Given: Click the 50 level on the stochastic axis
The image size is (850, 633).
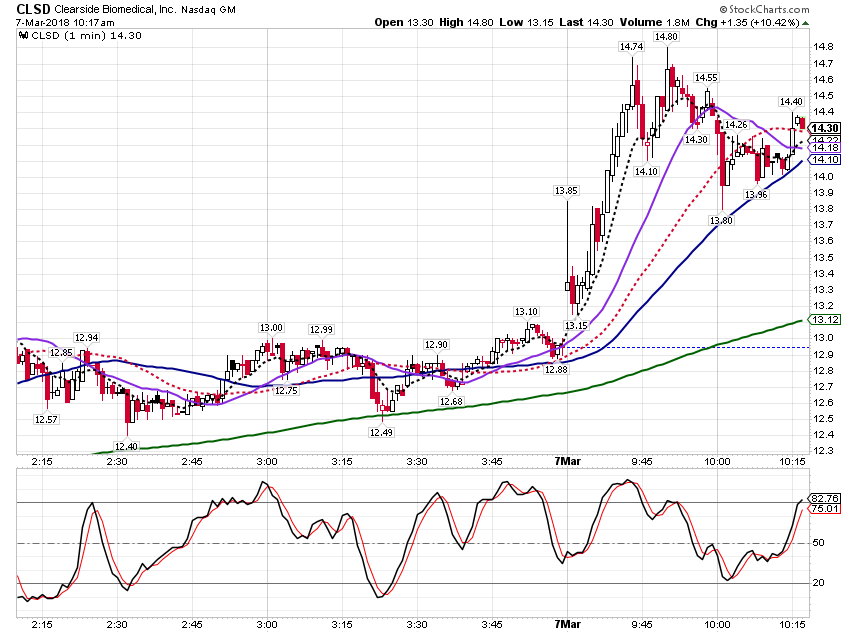Looking at the screenshot, I should (x=819, y=542).
